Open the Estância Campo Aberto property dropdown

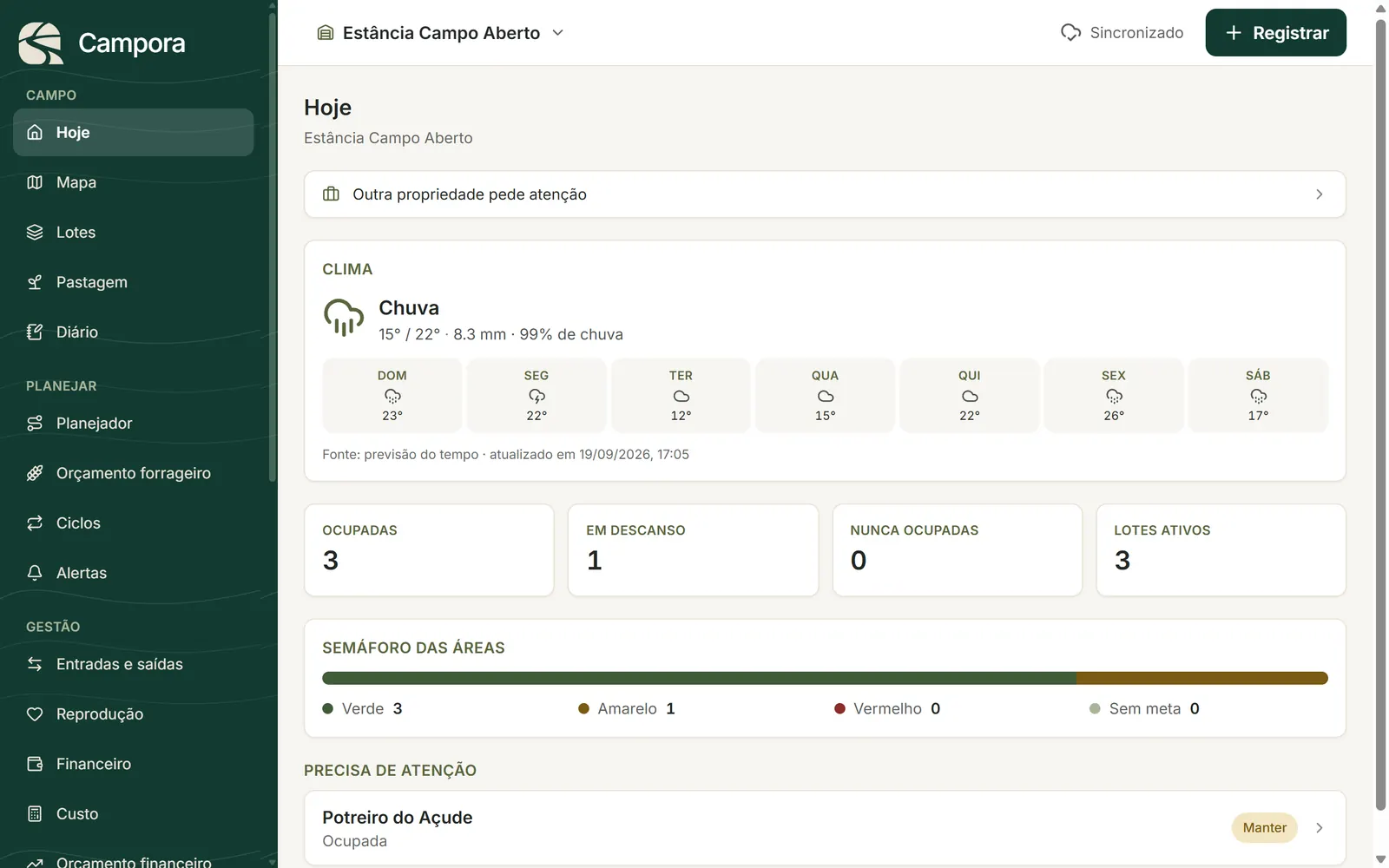[440, 32]
